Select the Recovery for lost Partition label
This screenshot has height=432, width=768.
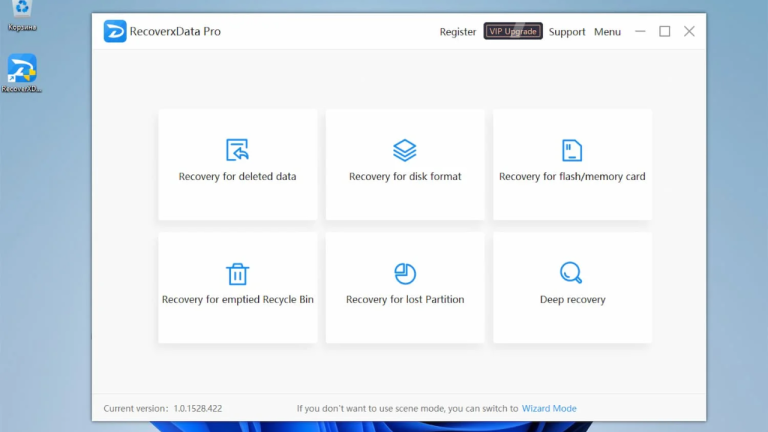[405, 299]
